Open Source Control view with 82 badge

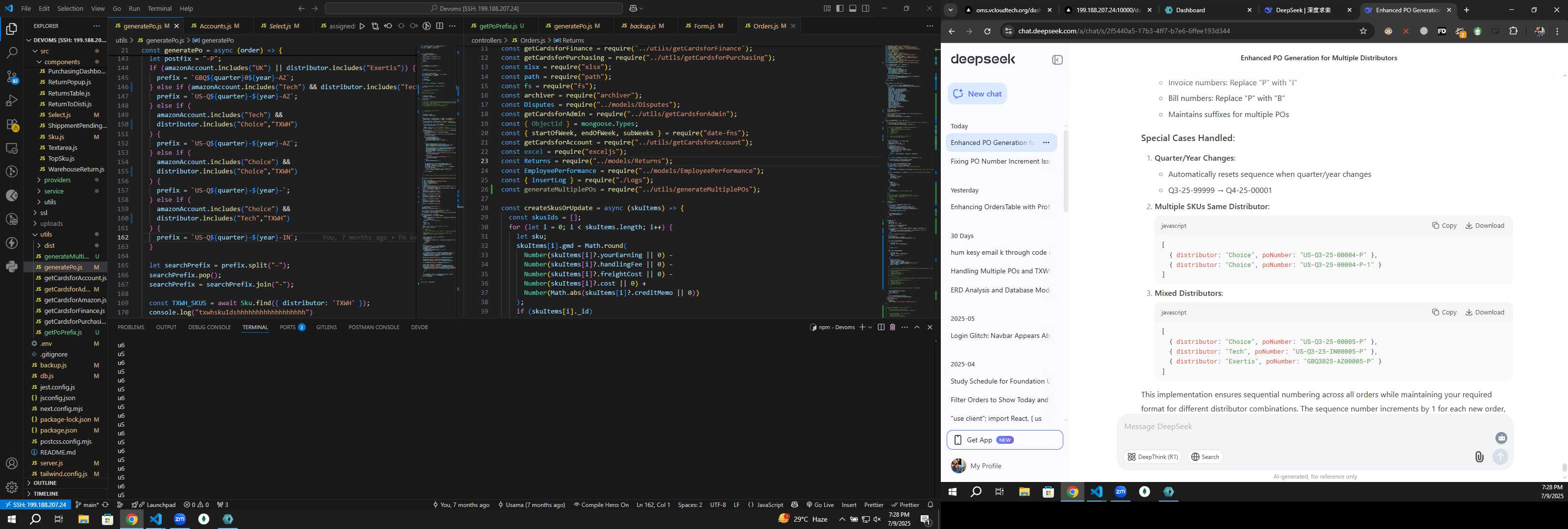(12, 77)
